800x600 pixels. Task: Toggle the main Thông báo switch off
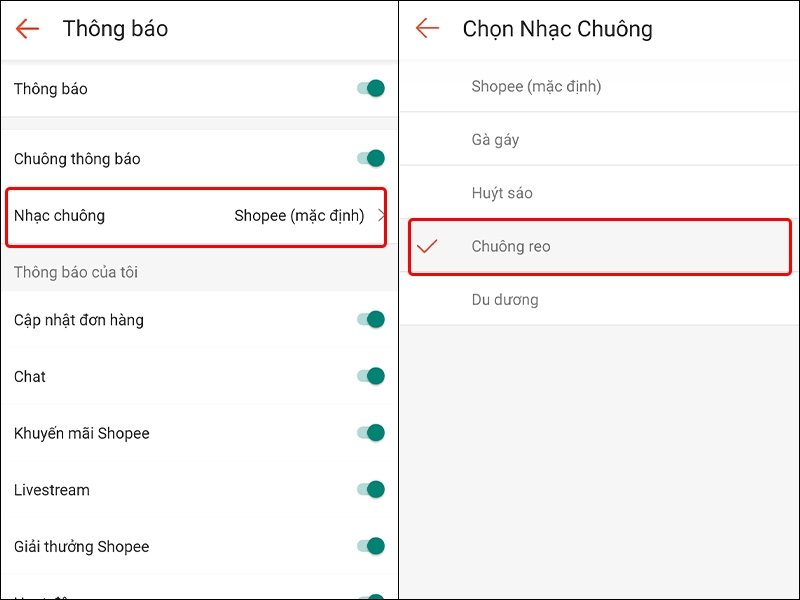coord(371,88)
